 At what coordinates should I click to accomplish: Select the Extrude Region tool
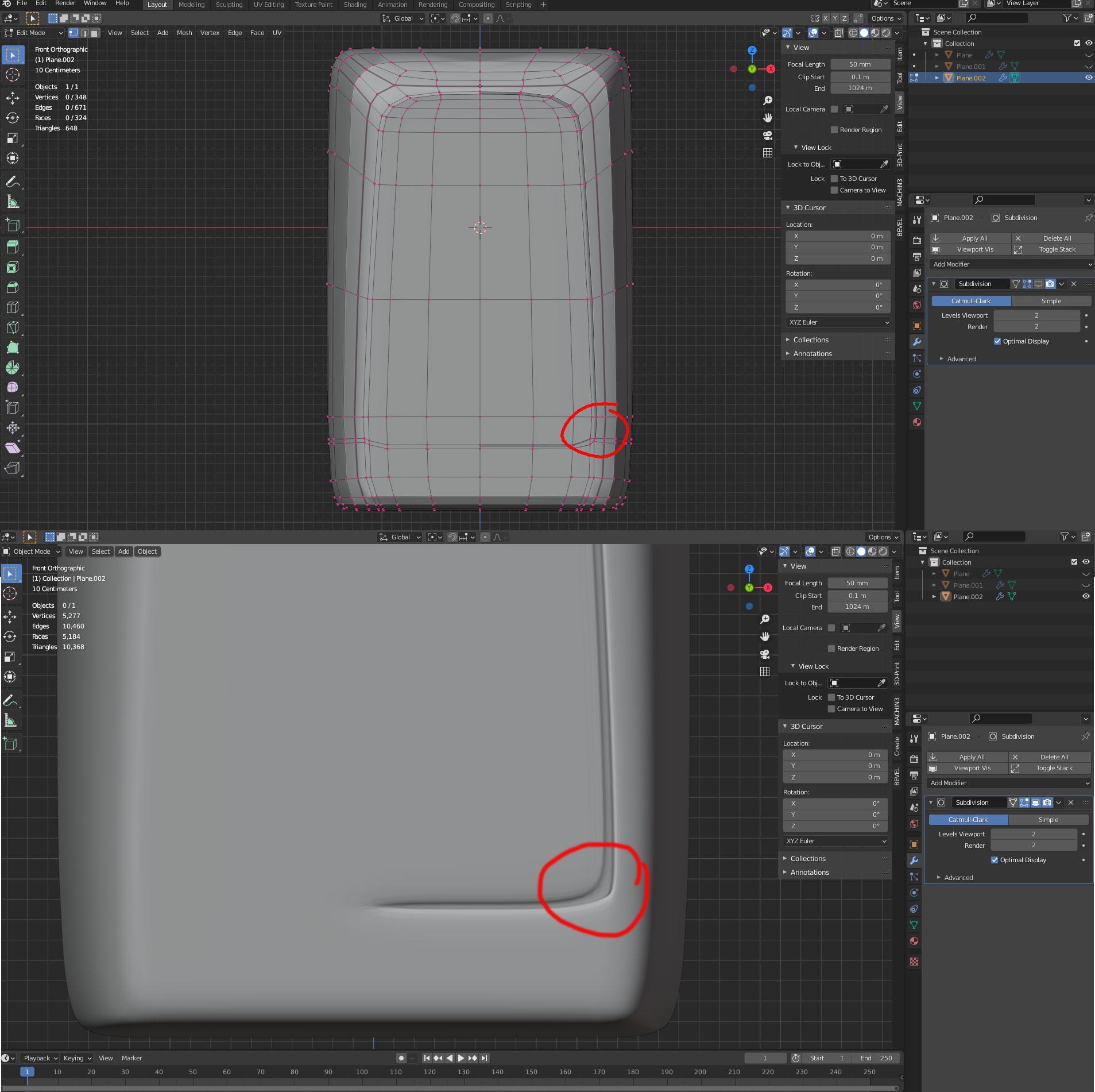pos(12,247)
